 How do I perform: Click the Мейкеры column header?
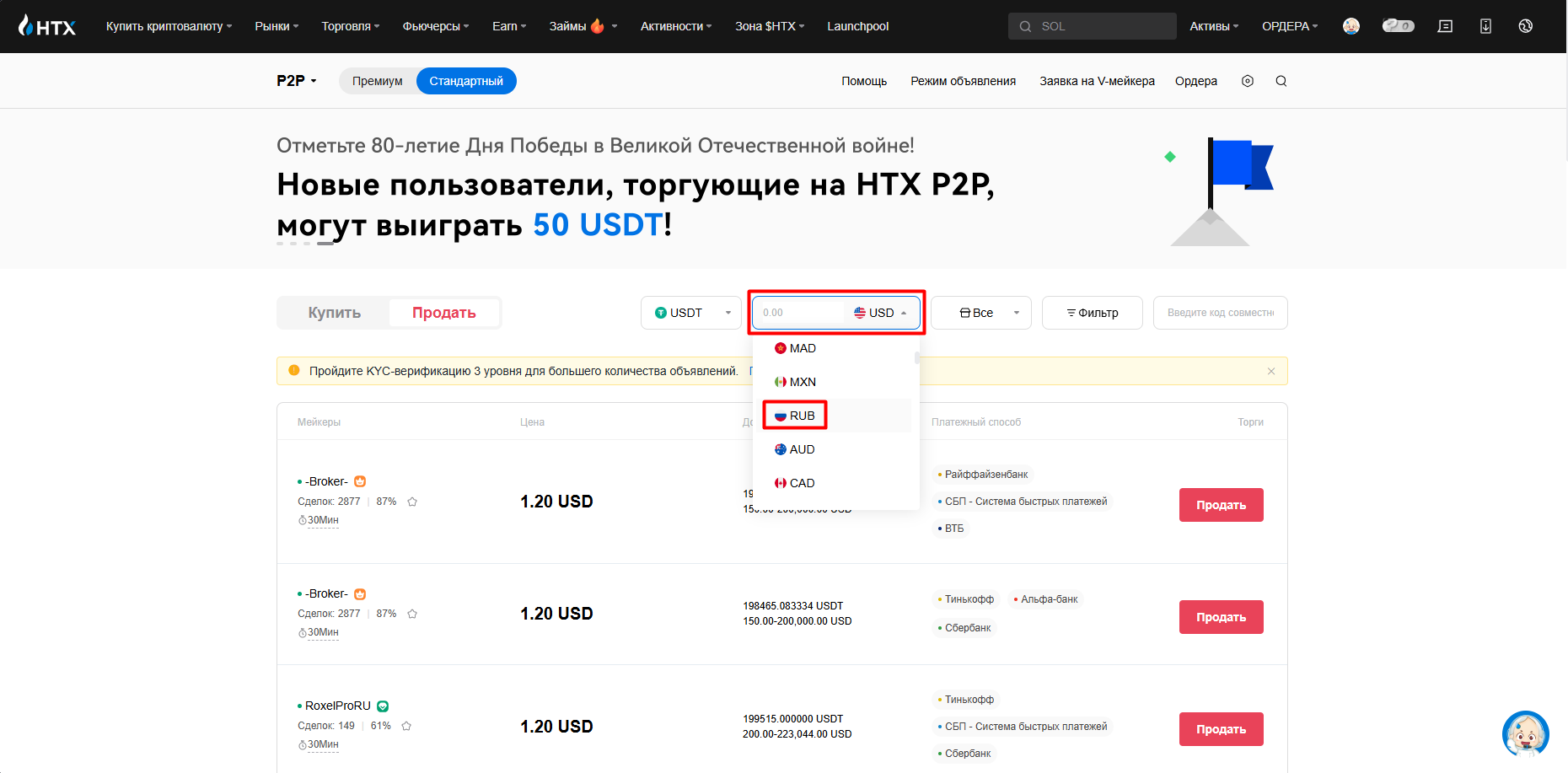(x=319, y=422)
